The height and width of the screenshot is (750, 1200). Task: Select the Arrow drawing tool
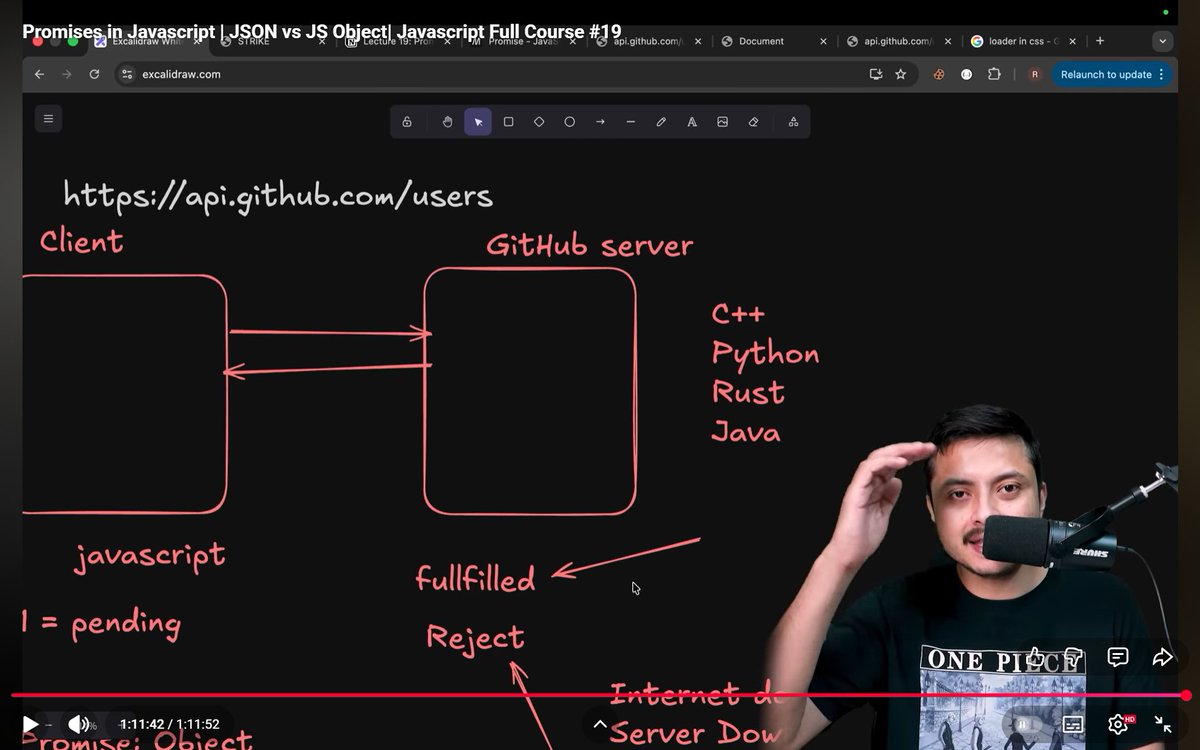click(x=600, y=122)
